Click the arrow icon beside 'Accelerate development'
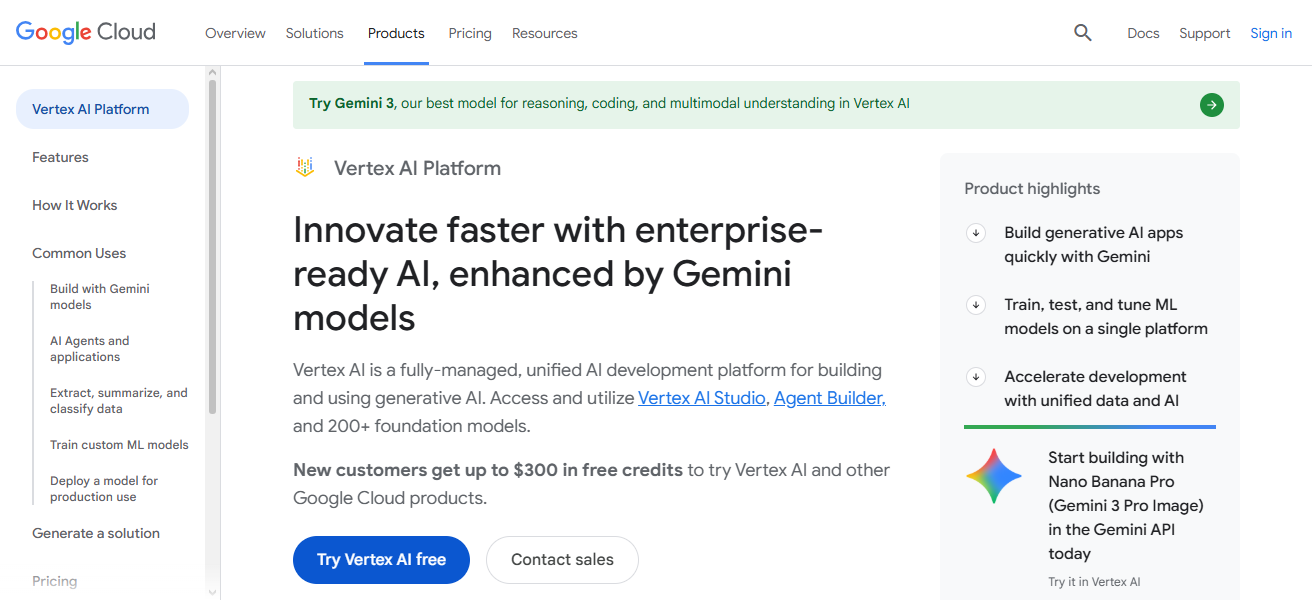1312x600 pixels. [x=975, y=376]
